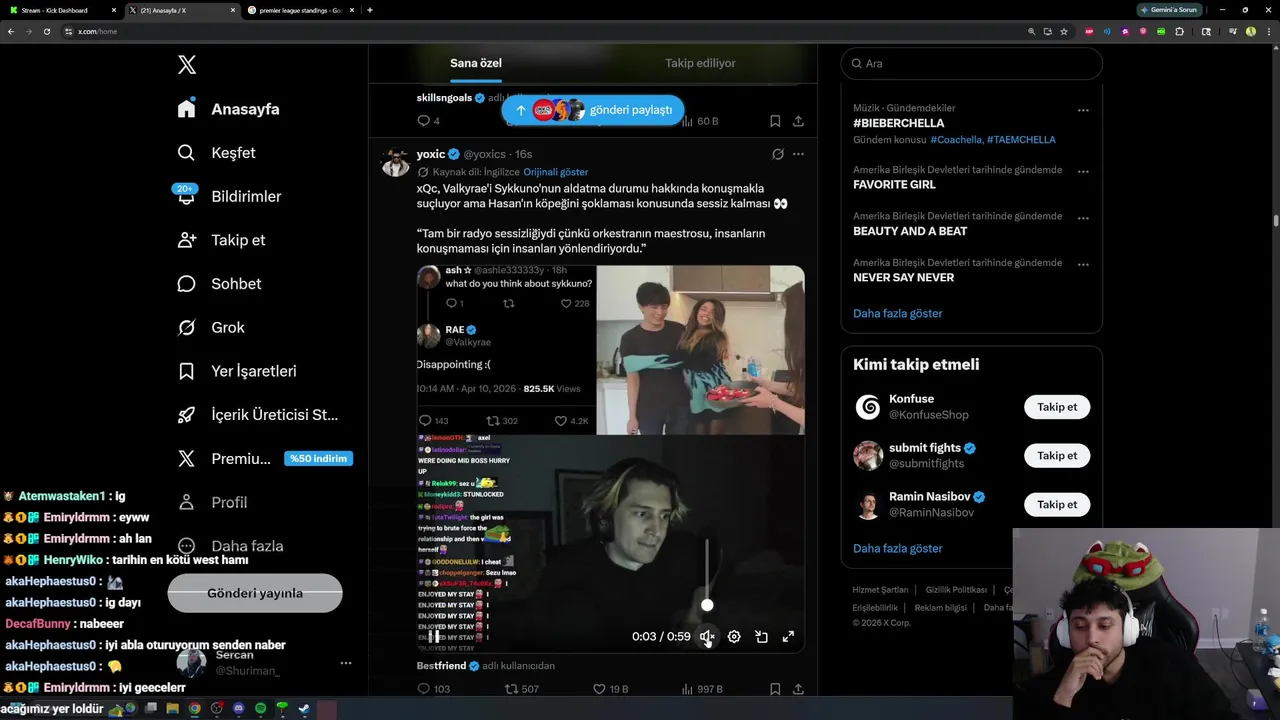The width and height of the screenshot is (1280, 720).
Task: Mute the video with speaker icon
Action: [707, 636]
